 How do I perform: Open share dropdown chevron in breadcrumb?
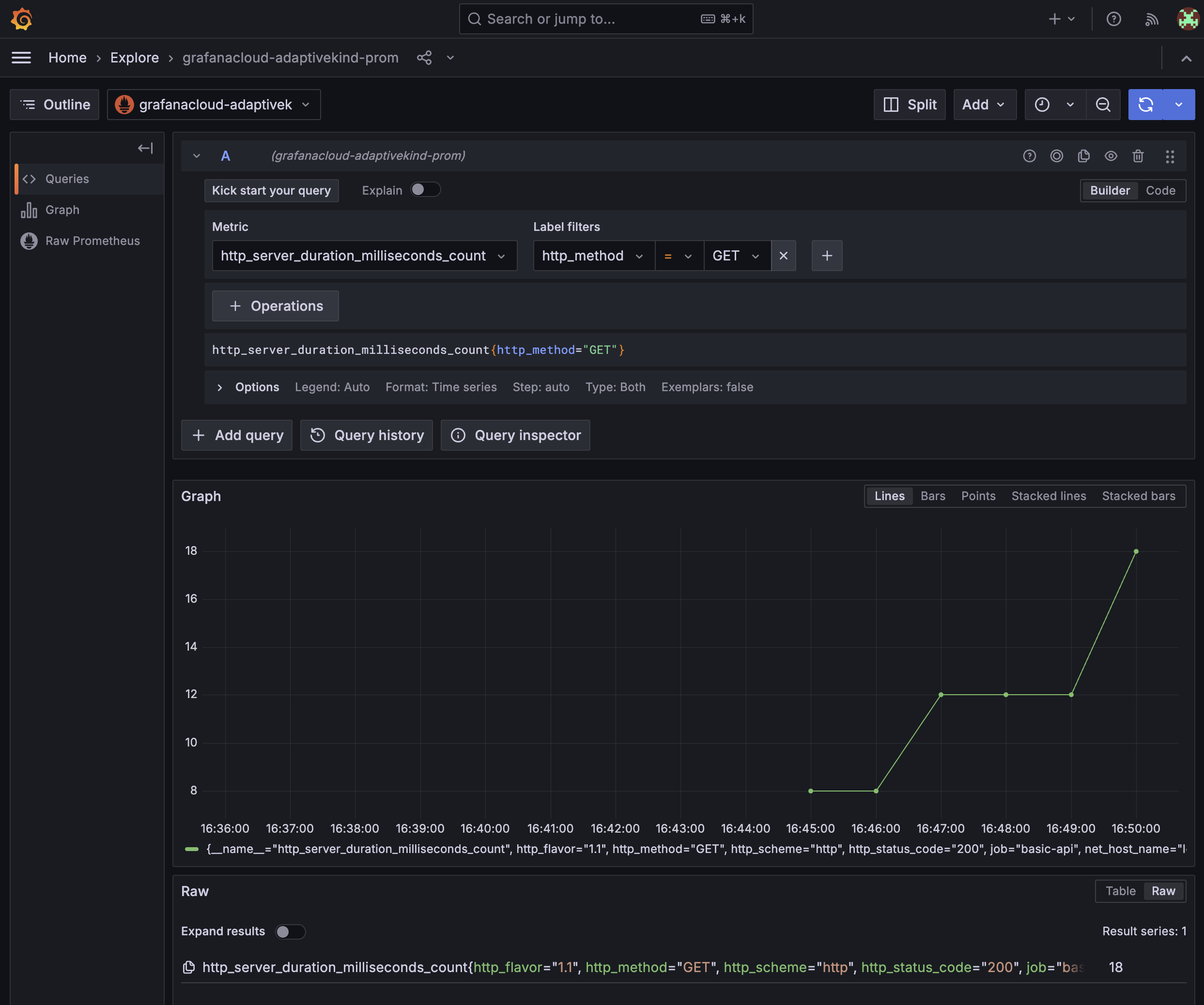tap(450, 58)
